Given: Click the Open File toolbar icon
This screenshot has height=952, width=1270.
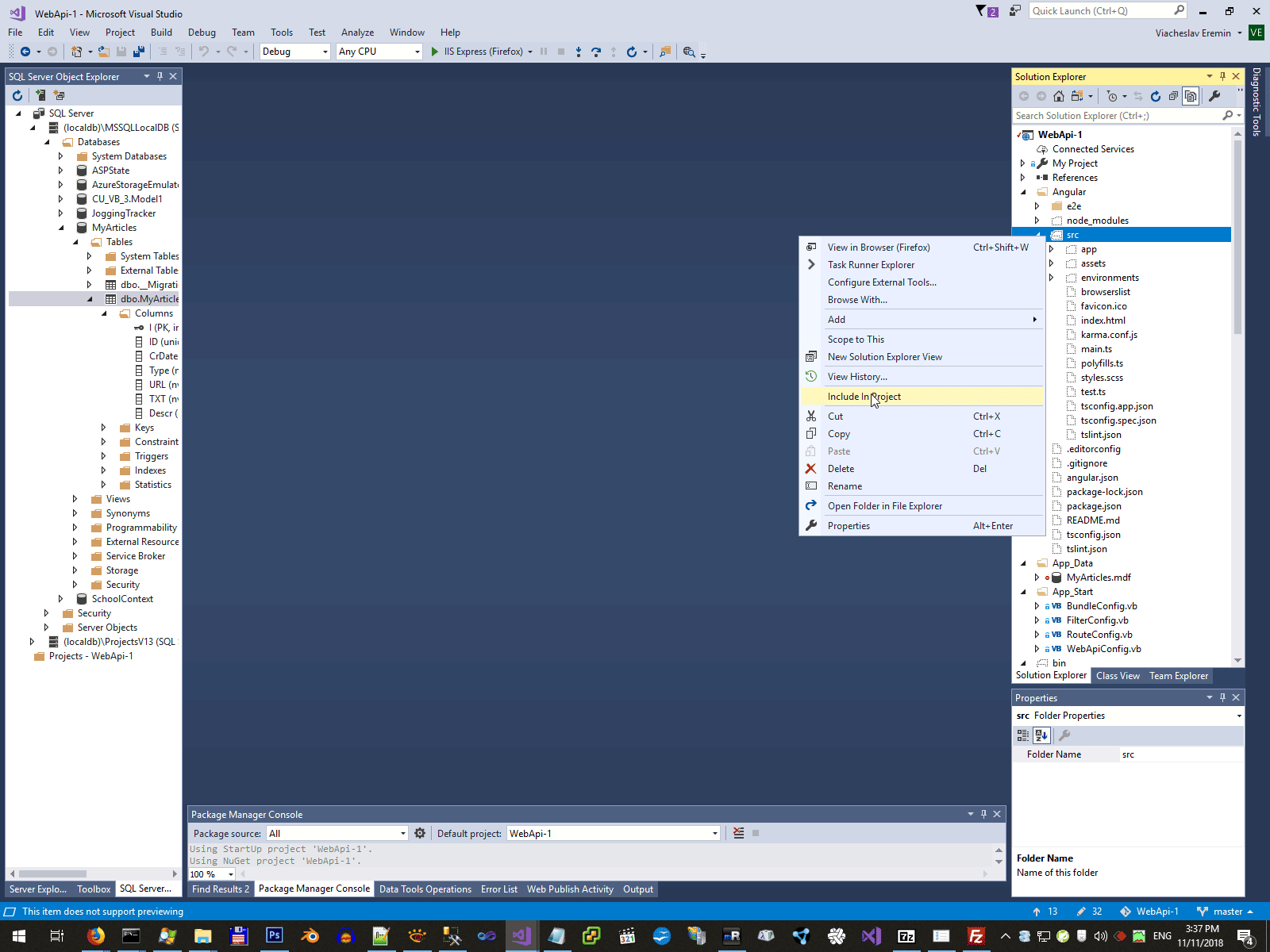Looking at the screenshot, I should point(104,52).
